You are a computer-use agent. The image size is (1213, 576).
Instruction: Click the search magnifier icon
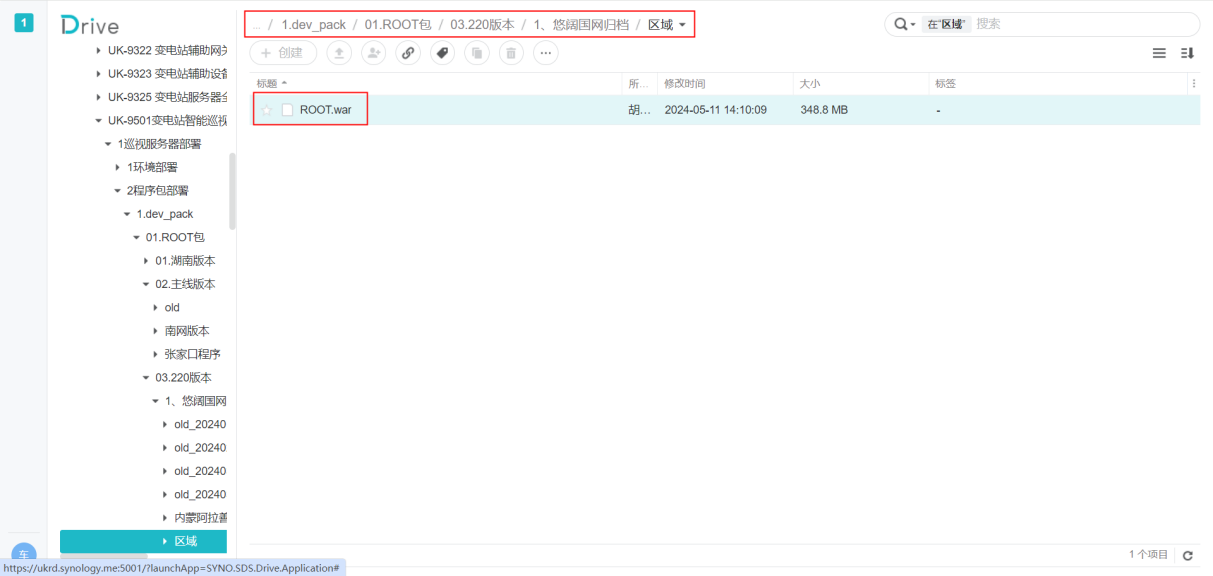point(901,24)
